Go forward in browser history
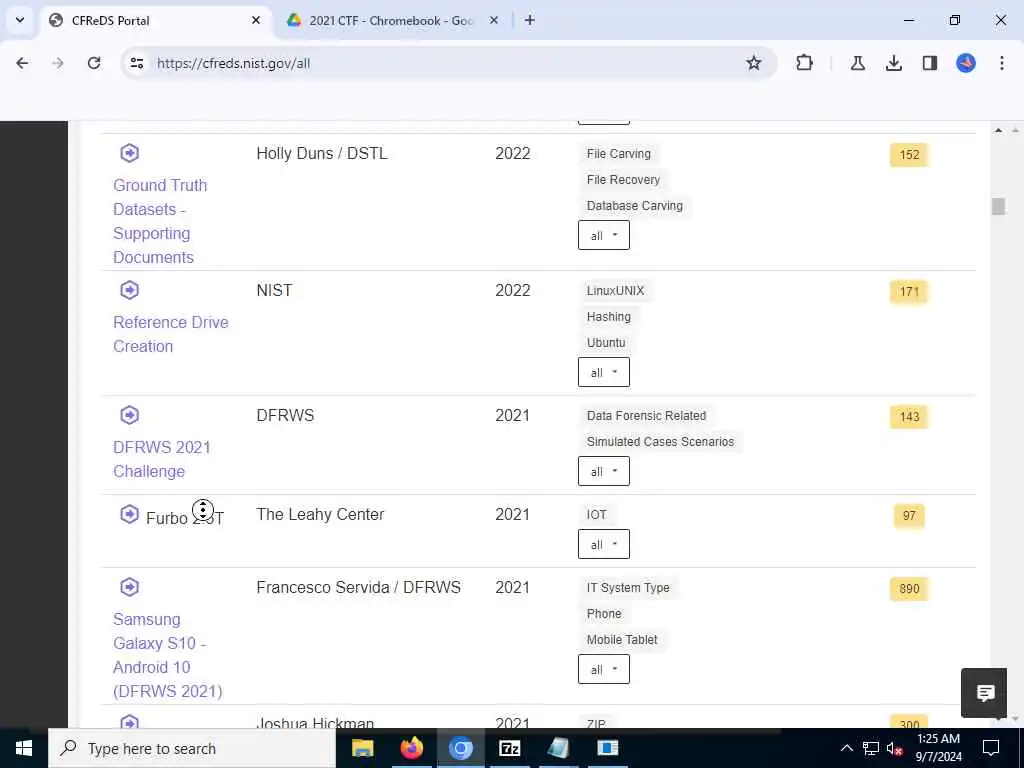This screenshot has height=768, width=1024. (58, 63)
